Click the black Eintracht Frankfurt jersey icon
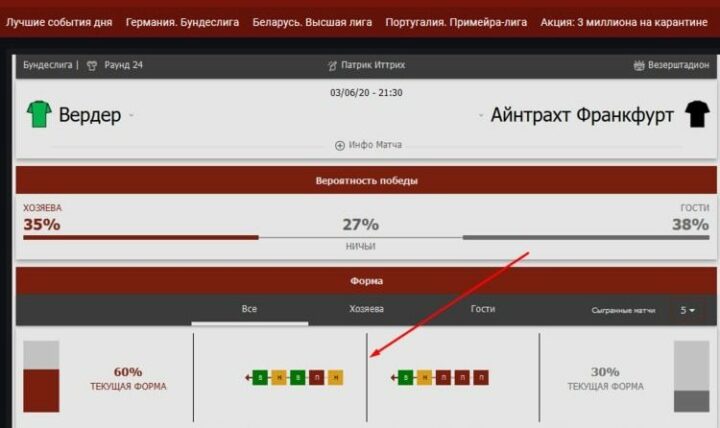The width and height of the screenshot is (720, 428). [x=696, y=114]
